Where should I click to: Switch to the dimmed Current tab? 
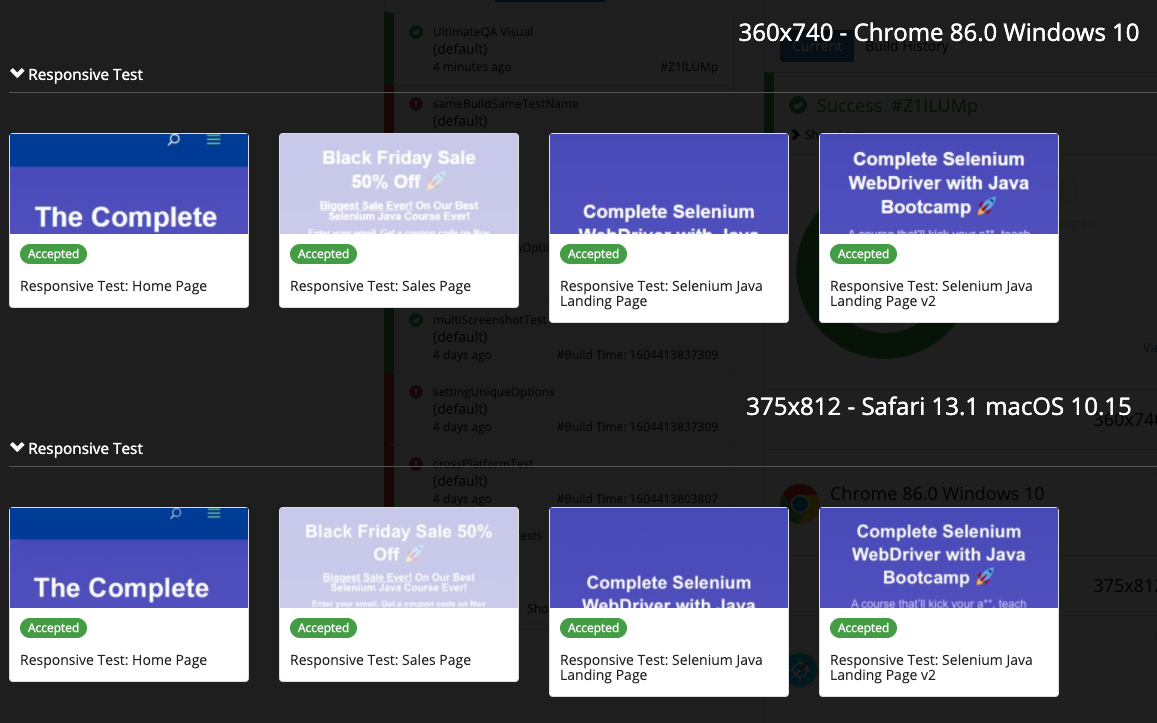coord(817,46)
